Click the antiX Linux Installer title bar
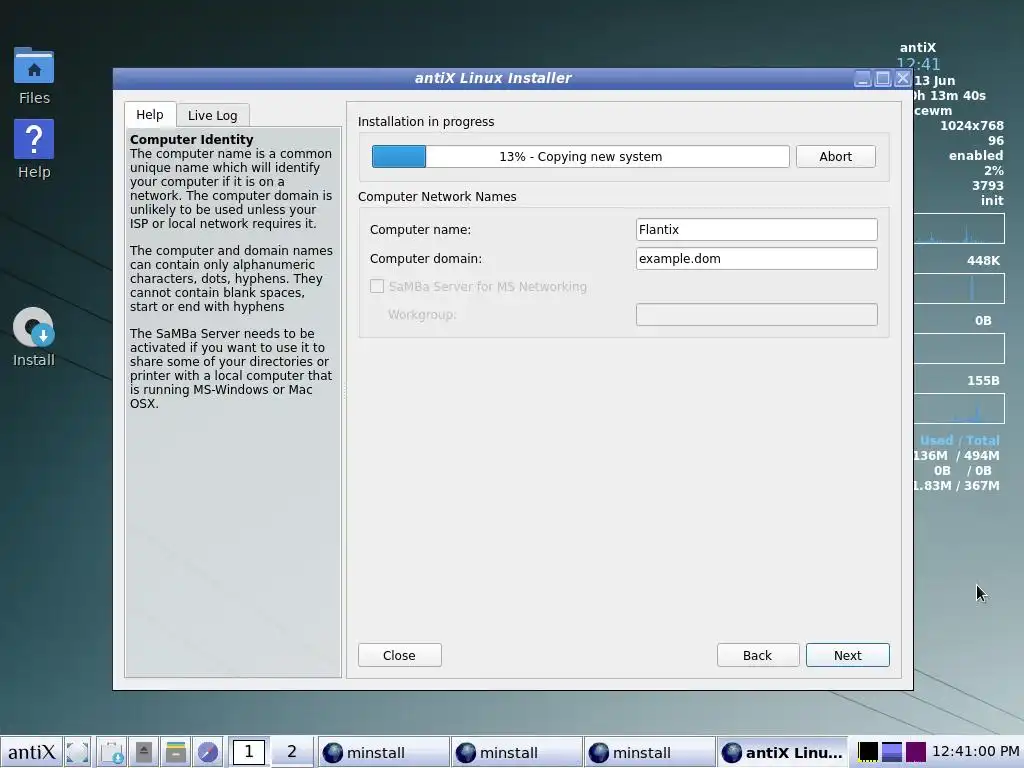 pos(493,78)
